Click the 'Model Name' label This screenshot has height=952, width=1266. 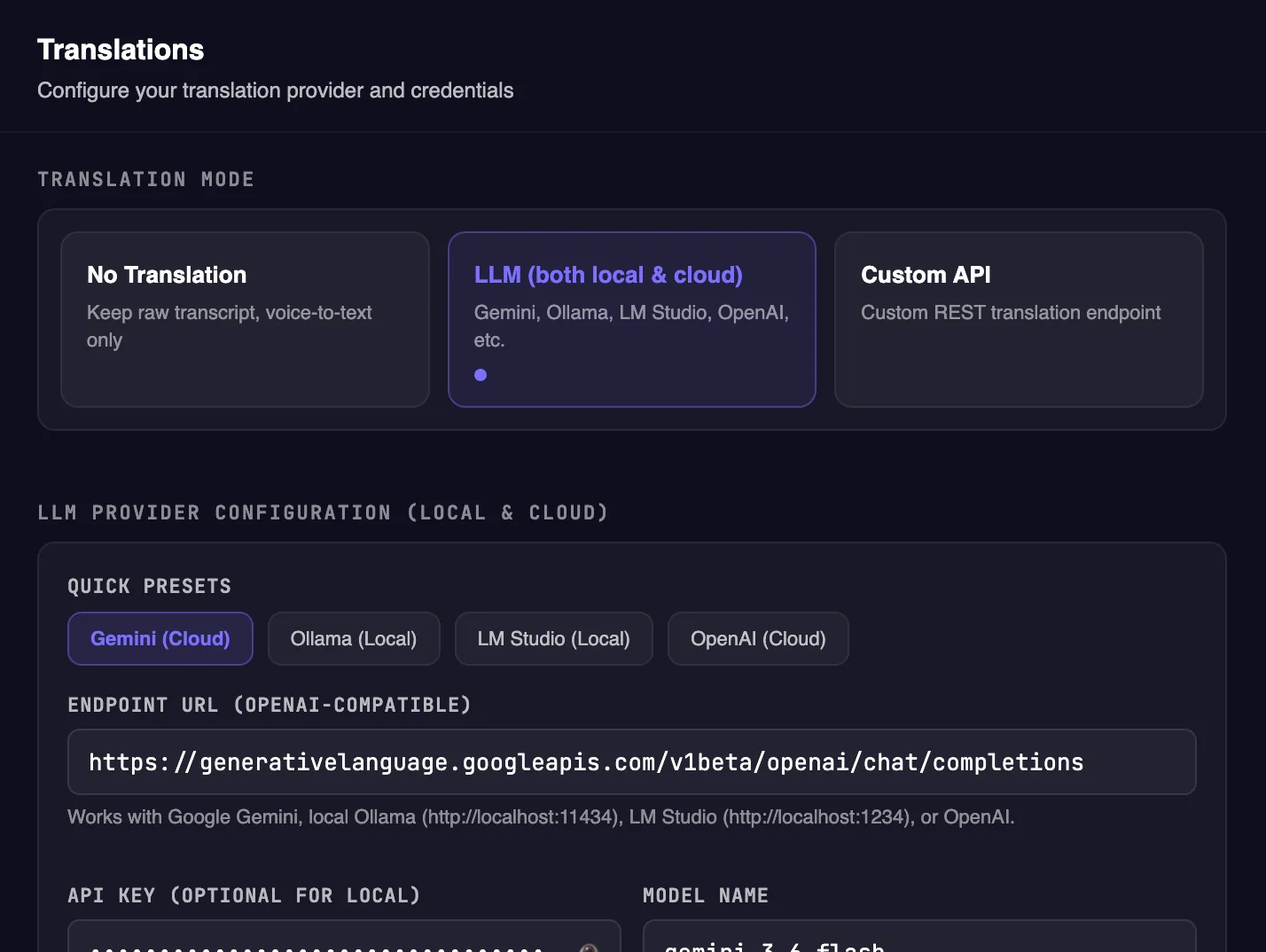click(706, 895)
